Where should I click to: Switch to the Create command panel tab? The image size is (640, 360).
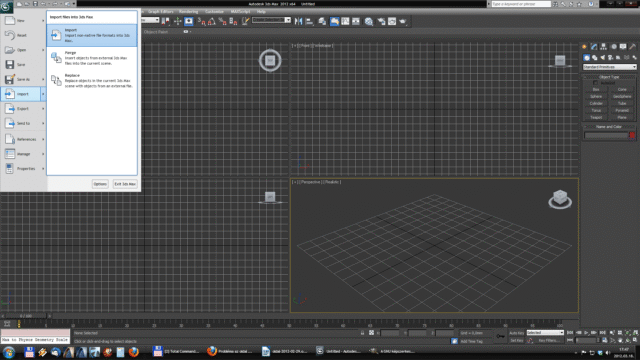[x=584, y=47]
